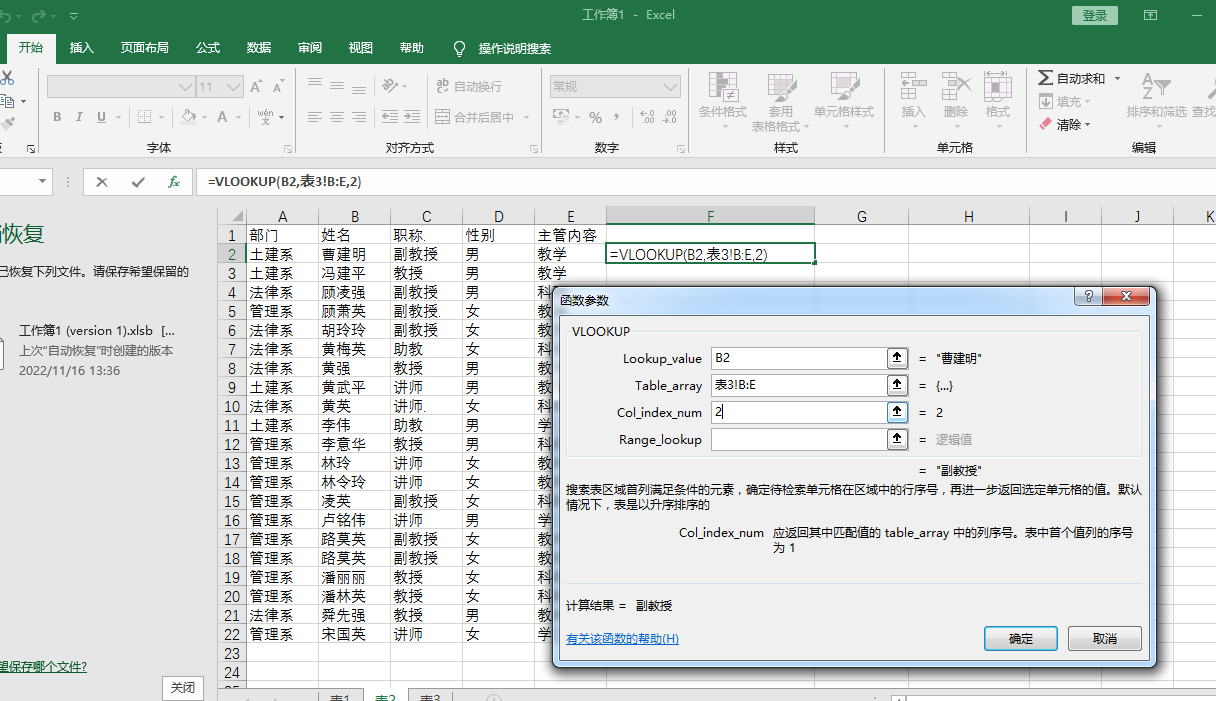1216x701 pixels.
Task: Switch to the 视图 ribbon tab
Action: [361, 48]
